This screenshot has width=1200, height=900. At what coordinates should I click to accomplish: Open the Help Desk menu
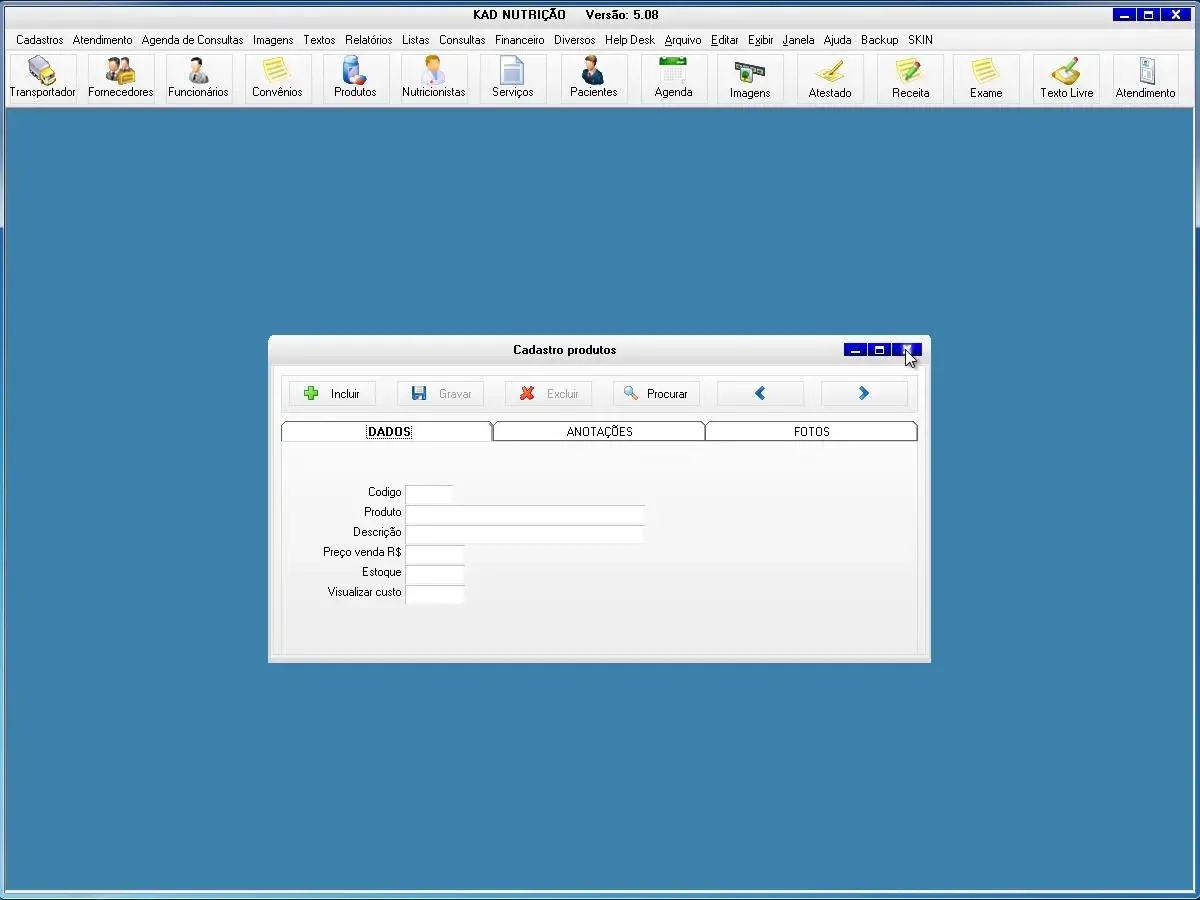coord(630,40)
